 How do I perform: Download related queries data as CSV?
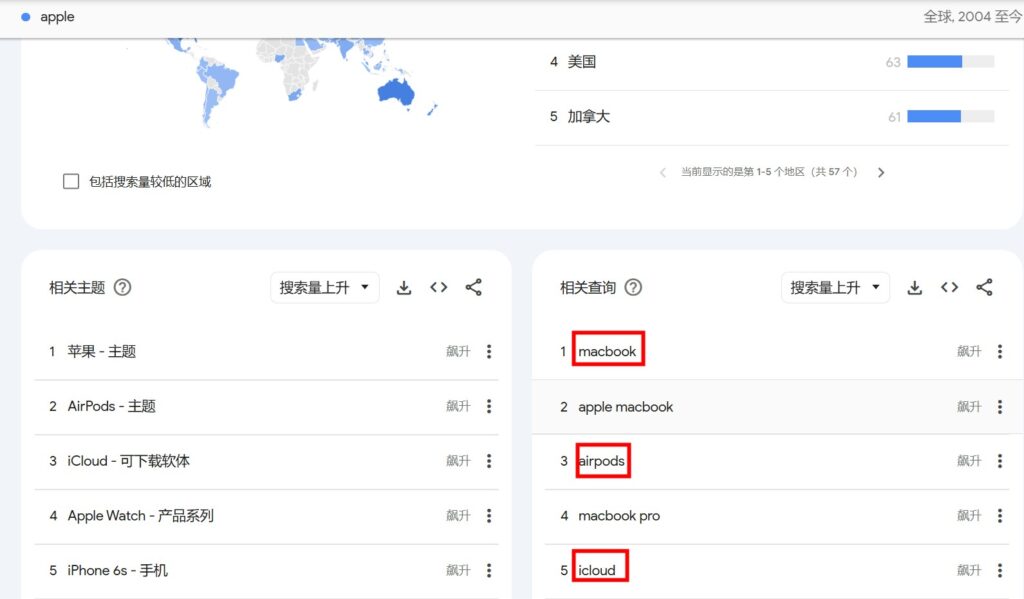pos(915,287)
